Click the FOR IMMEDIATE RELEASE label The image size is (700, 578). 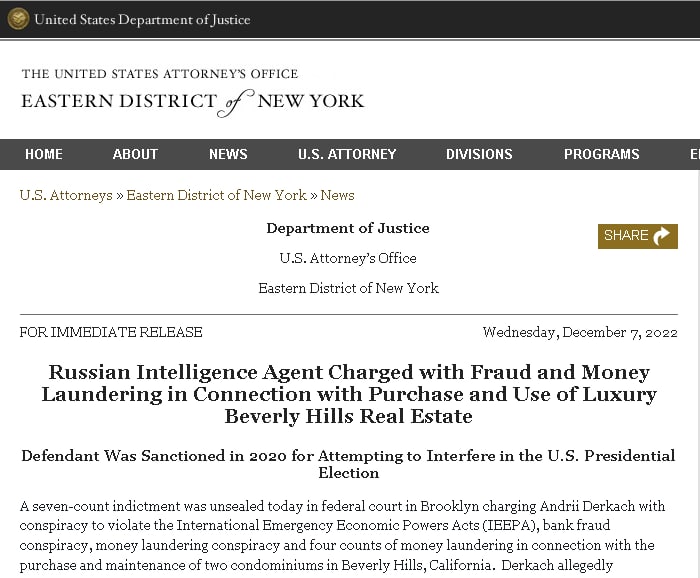coord(111,332)
